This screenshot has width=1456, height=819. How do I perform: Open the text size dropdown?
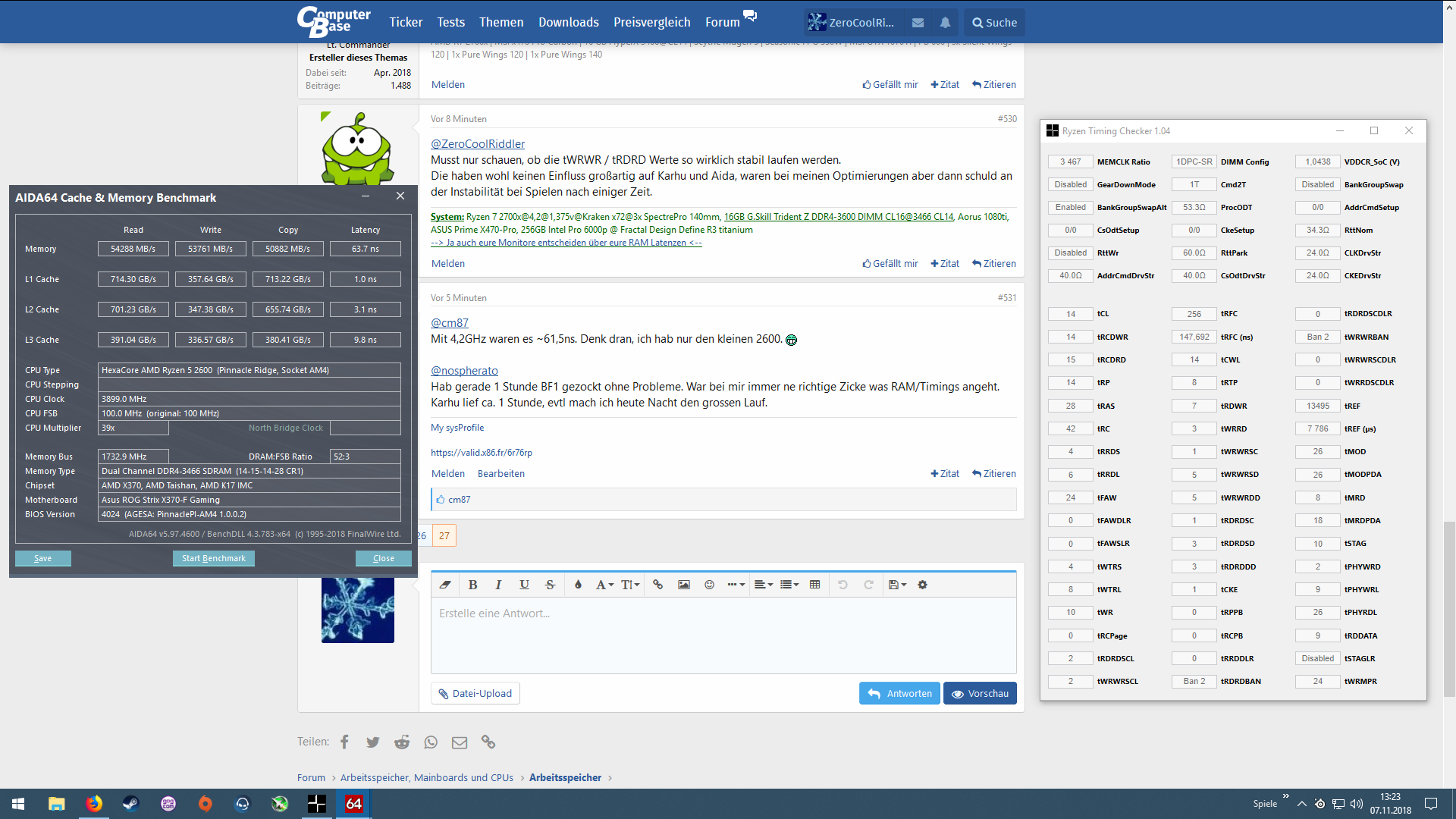coord(629,585)
